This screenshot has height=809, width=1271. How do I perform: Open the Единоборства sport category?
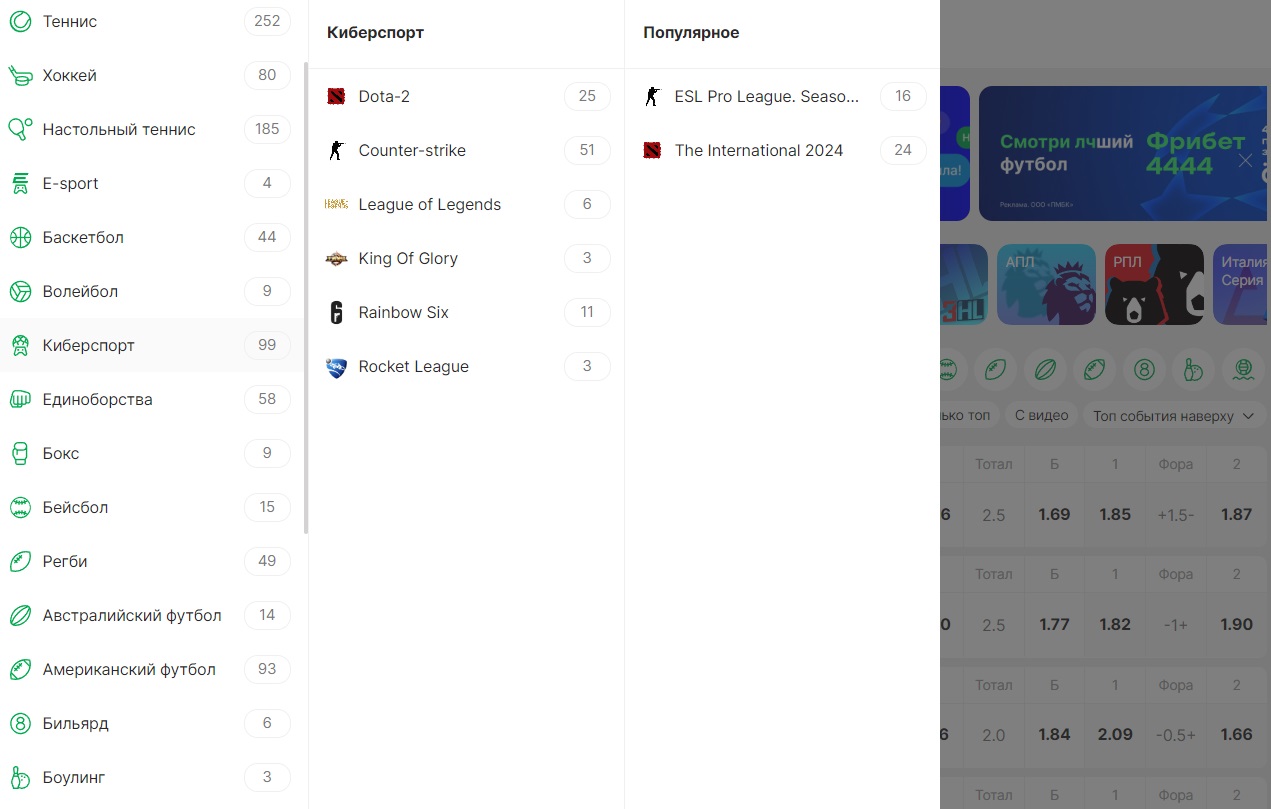point(152,399)
